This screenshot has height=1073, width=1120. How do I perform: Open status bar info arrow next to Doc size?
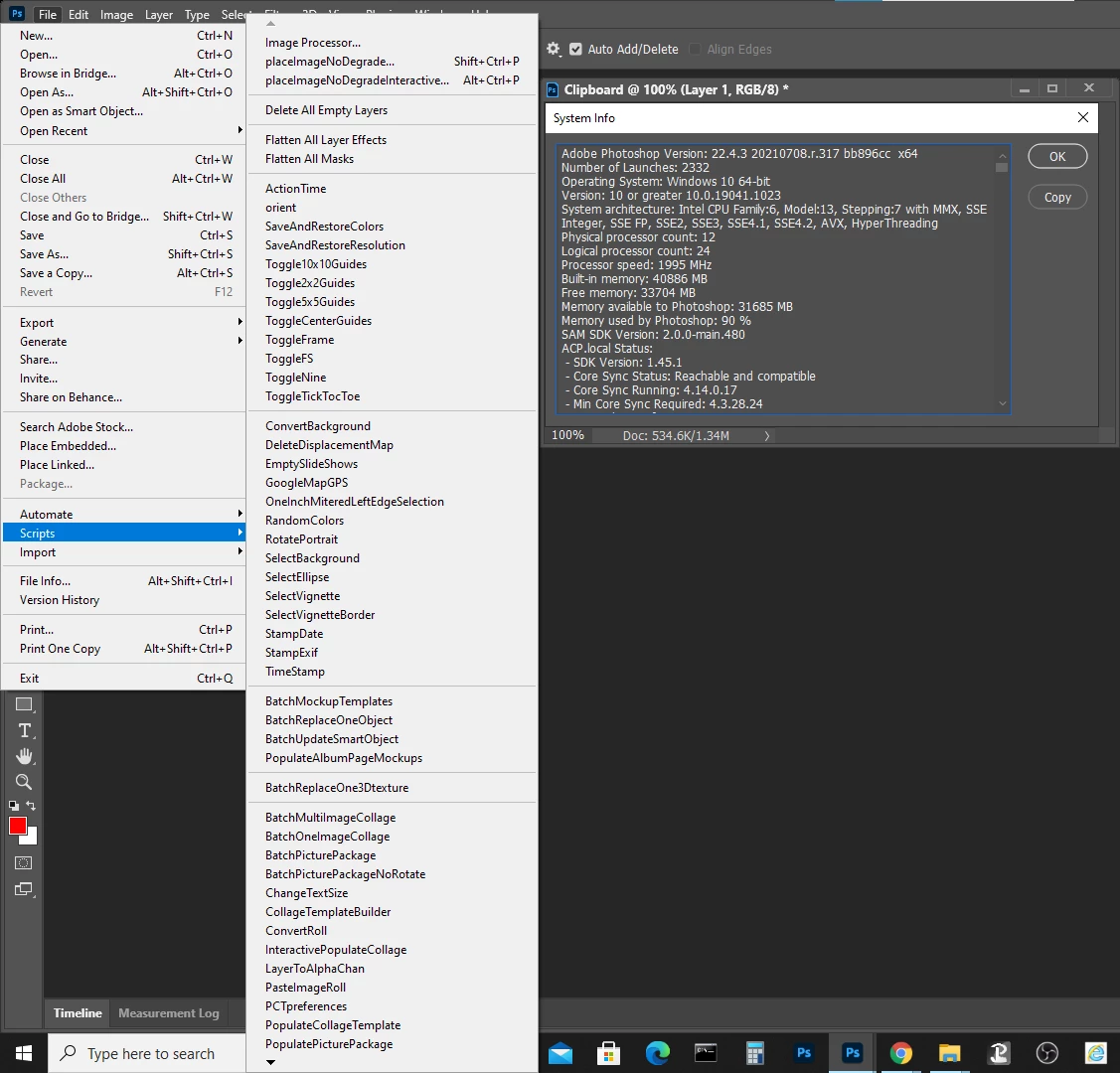click(x=767, y=436)
